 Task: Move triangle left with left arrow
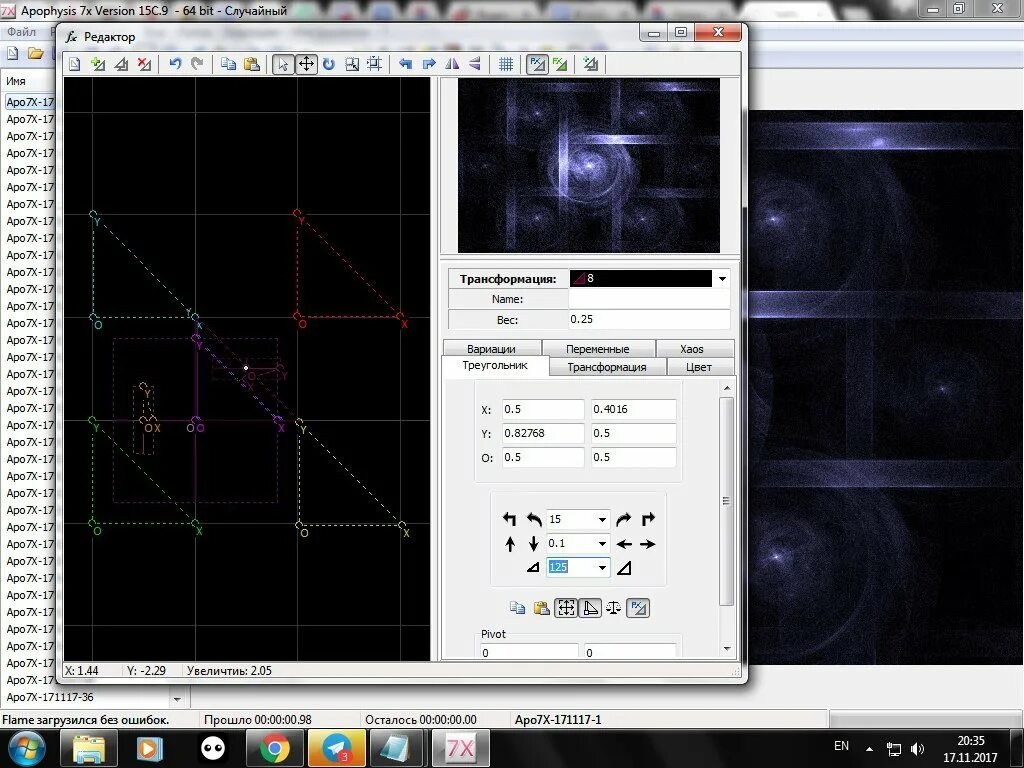click(x=624, y=543)
